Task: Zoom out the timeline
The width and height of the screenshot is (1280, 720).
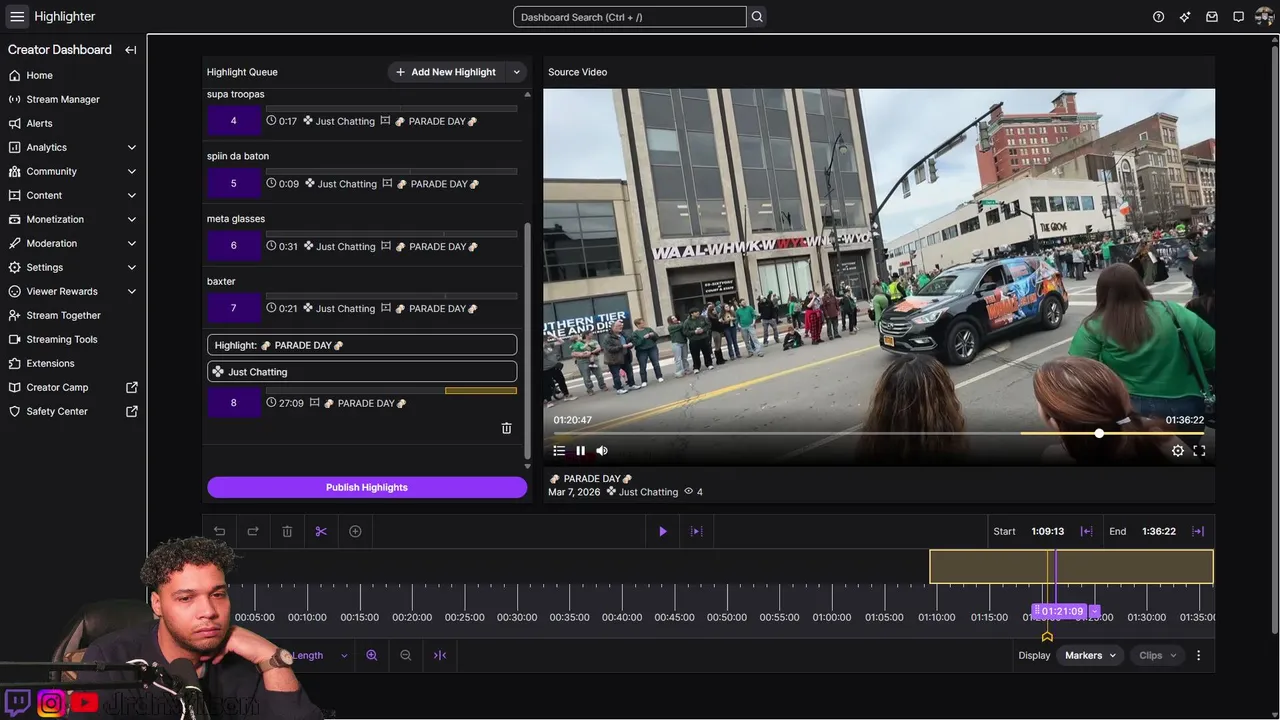Action: (406, 656)
